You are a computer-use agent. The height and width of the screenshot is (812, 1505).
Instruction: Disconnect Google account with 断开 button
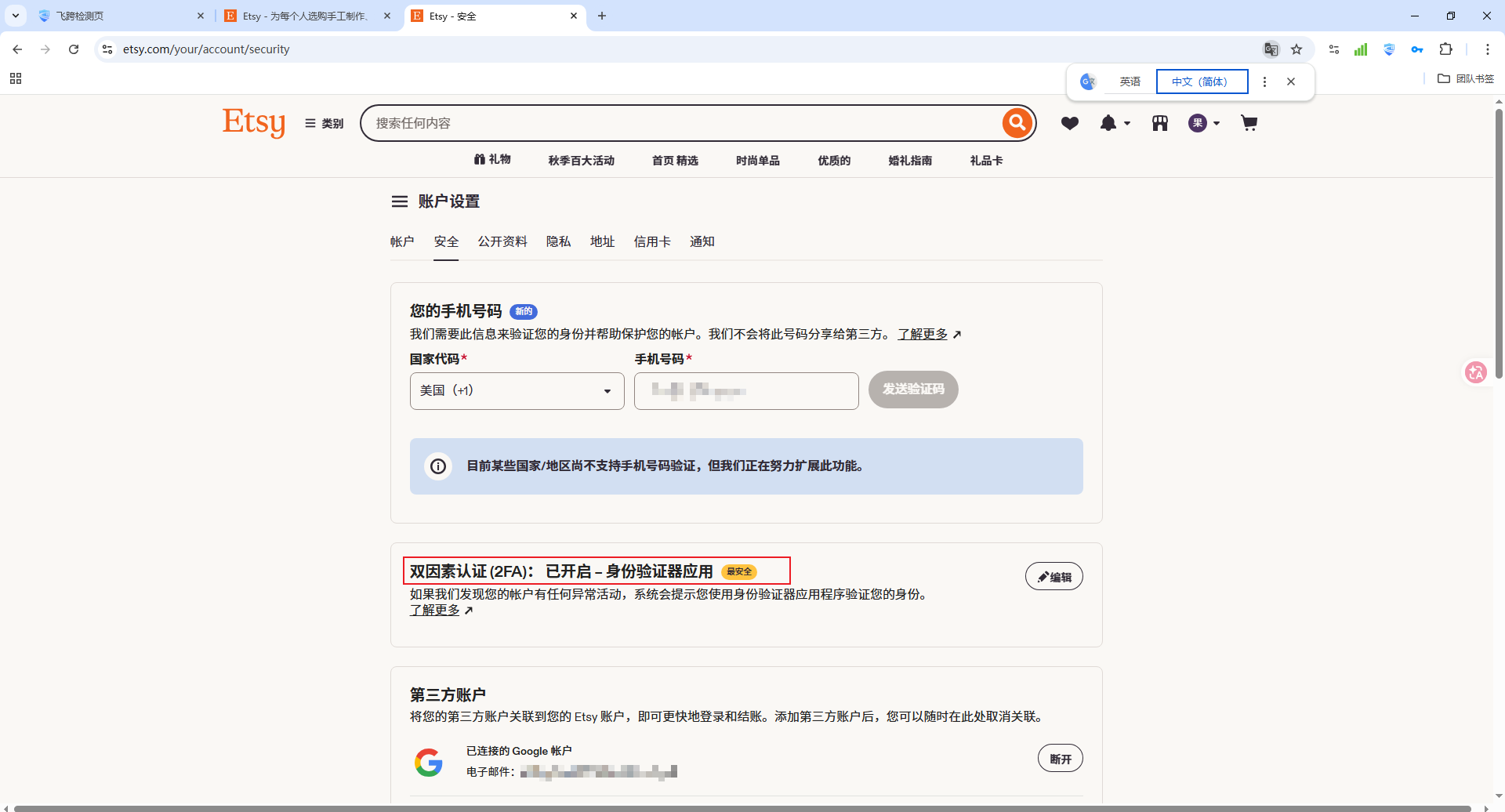[x=1061, y=759]
